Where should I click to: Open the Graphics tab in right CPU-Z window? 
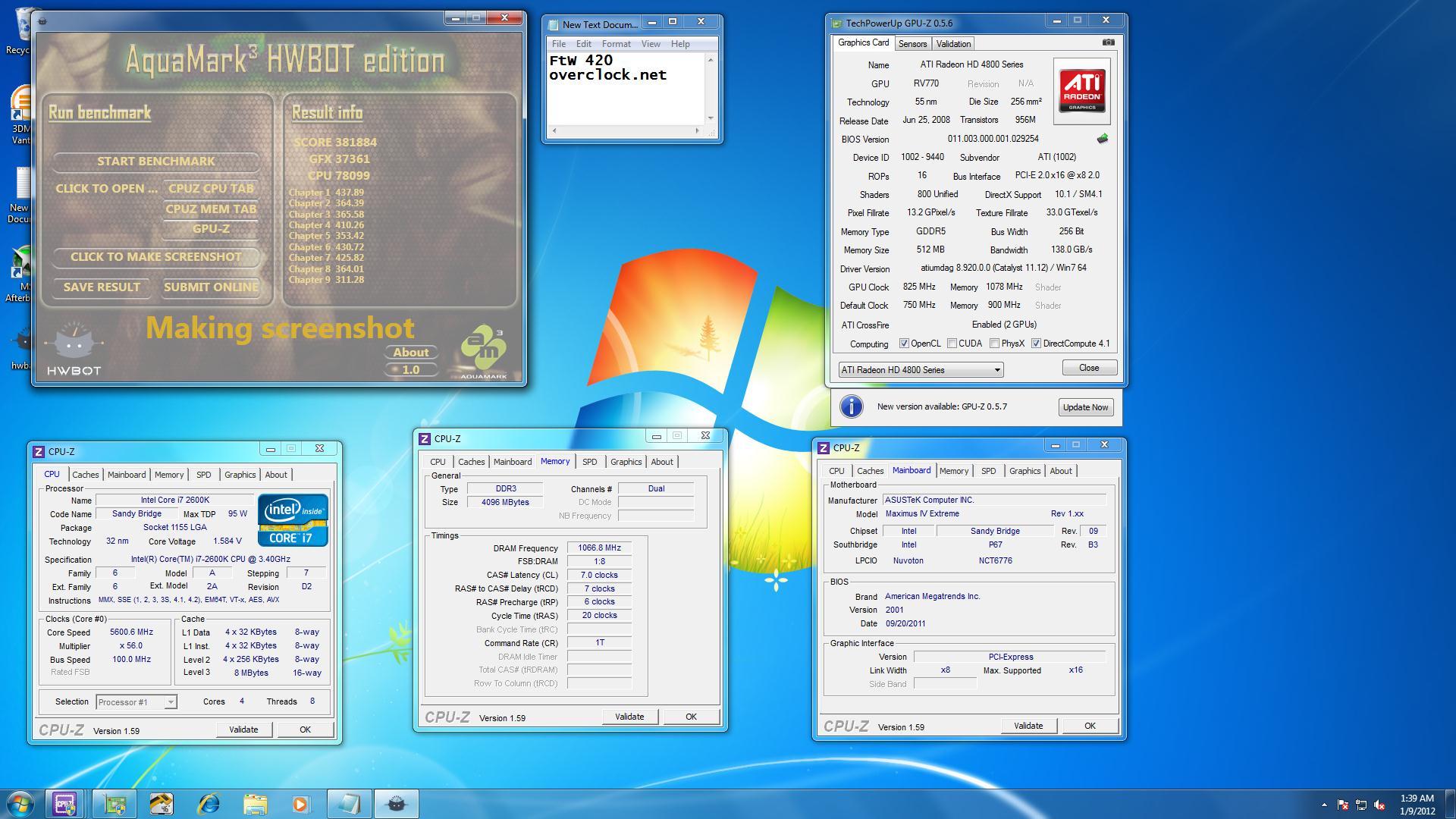1025,471
